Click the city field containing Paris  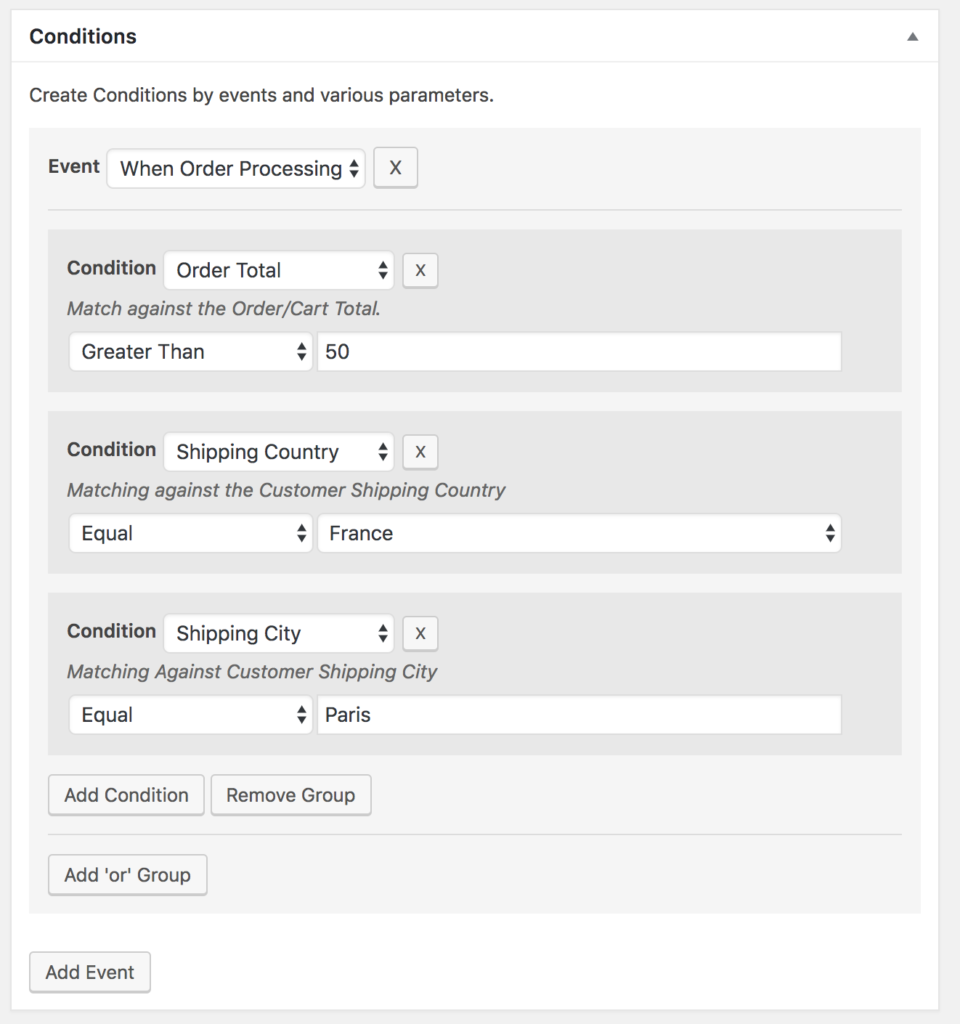pos(578,715)
